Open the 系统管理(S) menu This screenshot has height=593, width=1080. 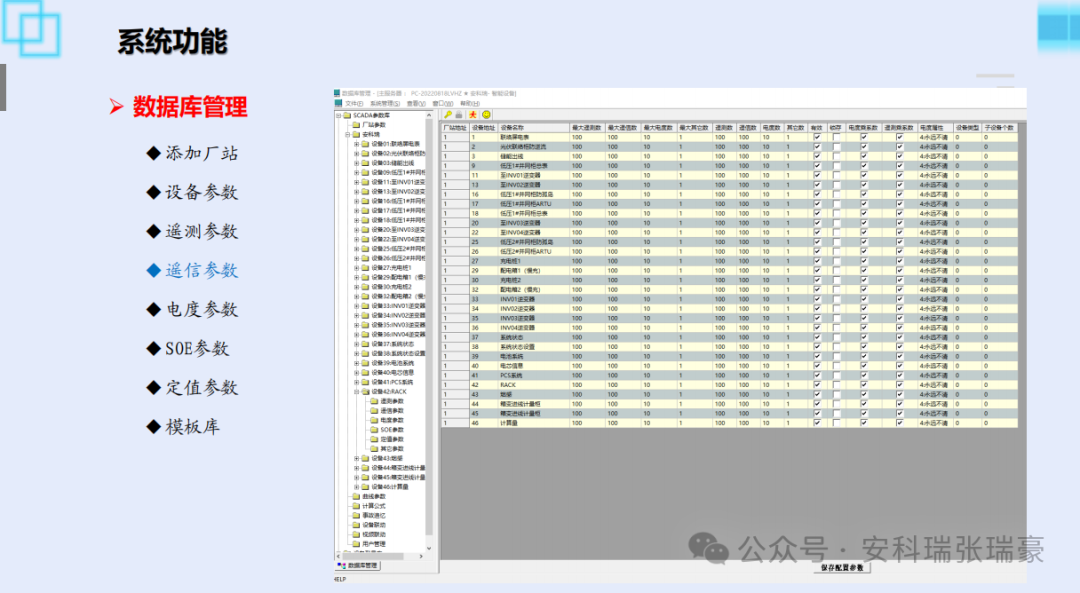pos(385,103)
